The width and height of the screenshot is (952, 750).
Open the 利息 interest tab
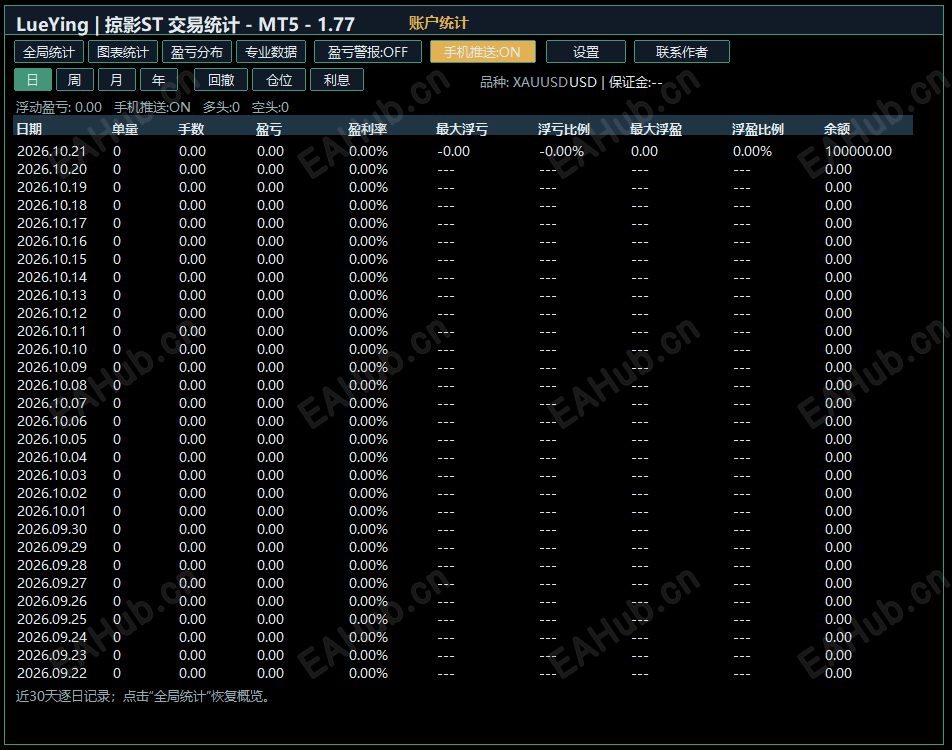point(337,80)
